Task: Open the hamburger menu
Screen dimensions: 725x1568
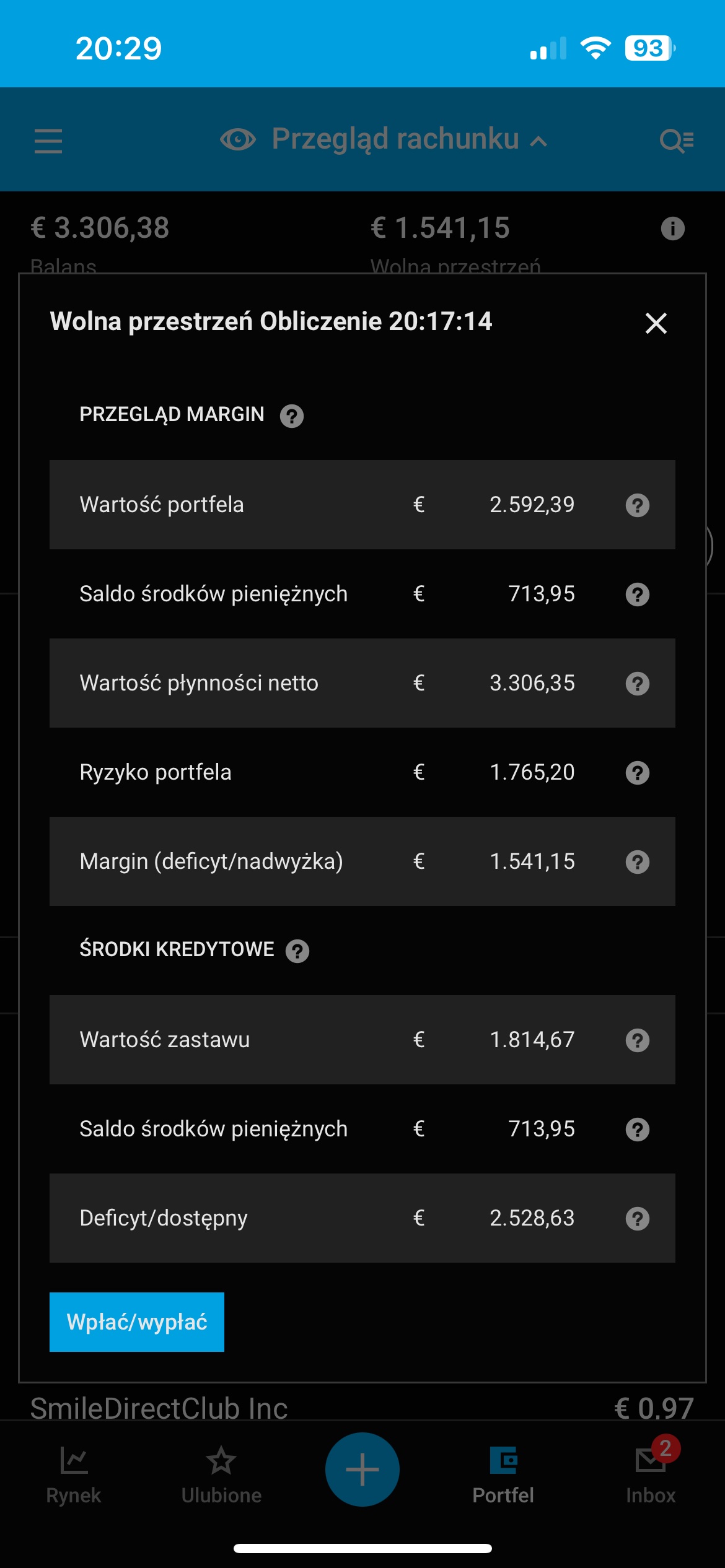Action: click(x=48, y=141)
